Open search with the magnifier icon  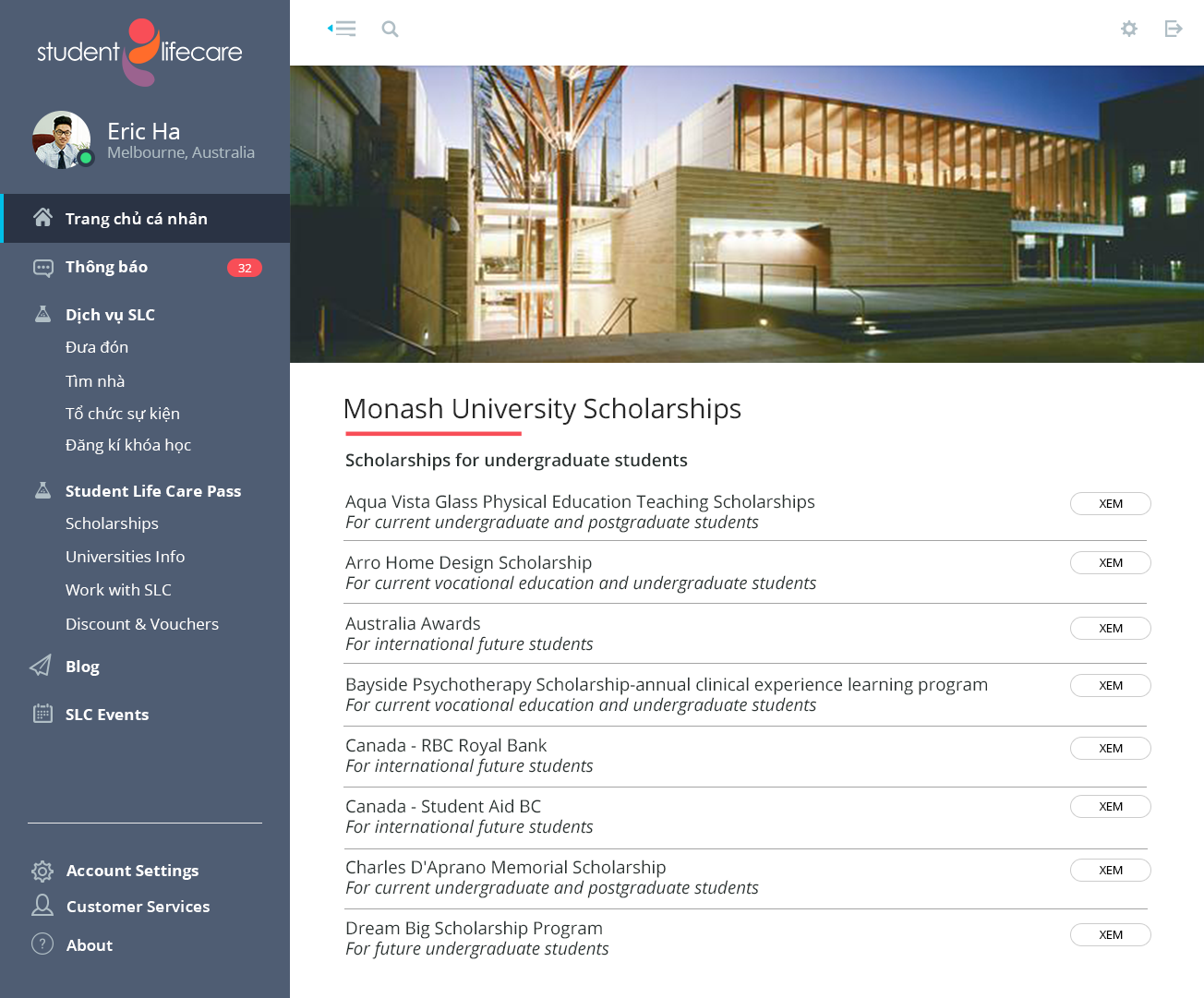pos(391,29)
